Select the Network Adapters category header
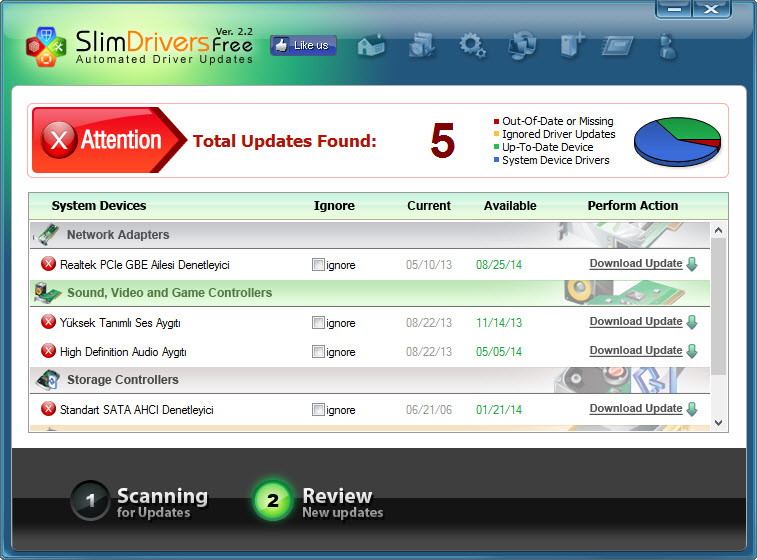757x560 pixels. tap(370, 235)
